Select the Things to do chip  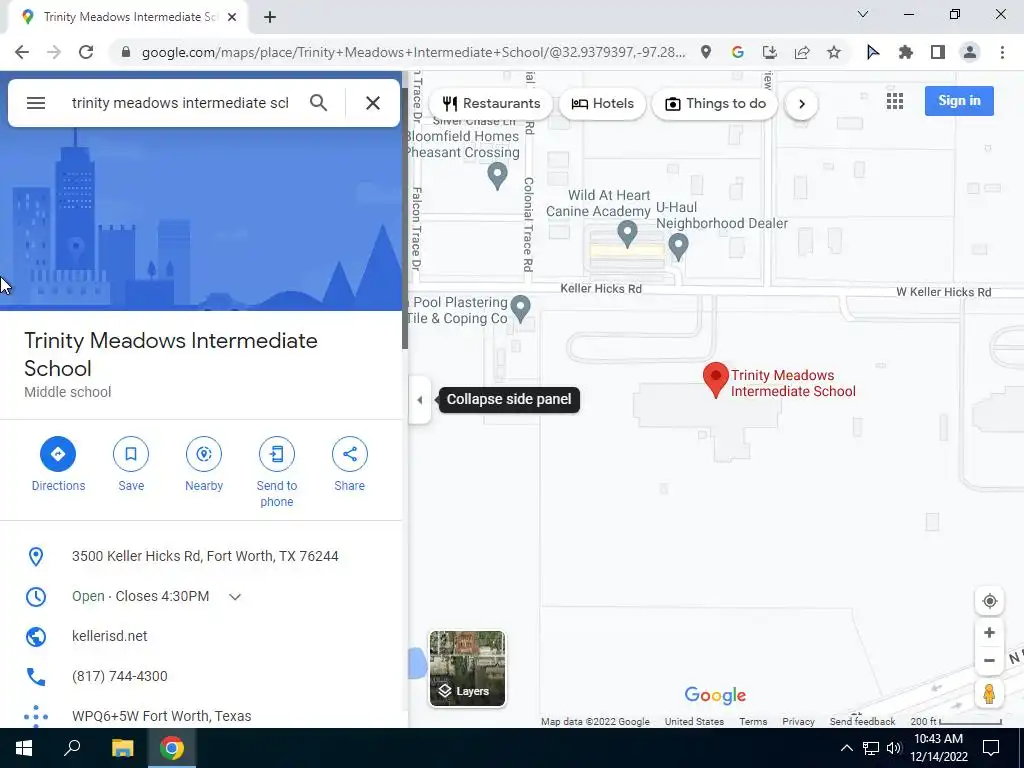pyautogui.click(x=715, y=104)
